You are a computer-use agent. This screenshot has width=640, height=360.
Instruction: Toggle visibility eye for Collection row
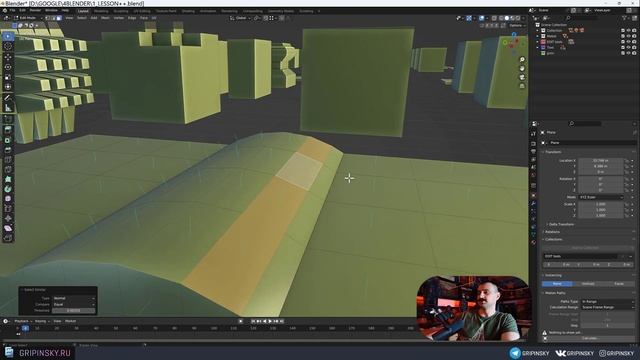629,30
